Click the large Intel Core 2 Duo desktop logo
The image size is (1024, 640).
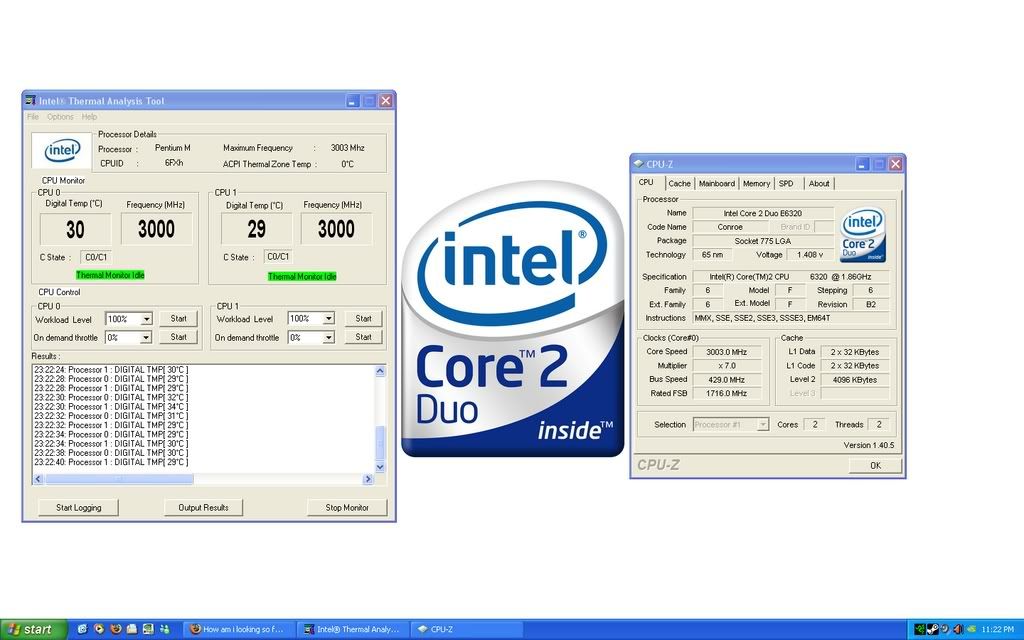pos(513,319)
